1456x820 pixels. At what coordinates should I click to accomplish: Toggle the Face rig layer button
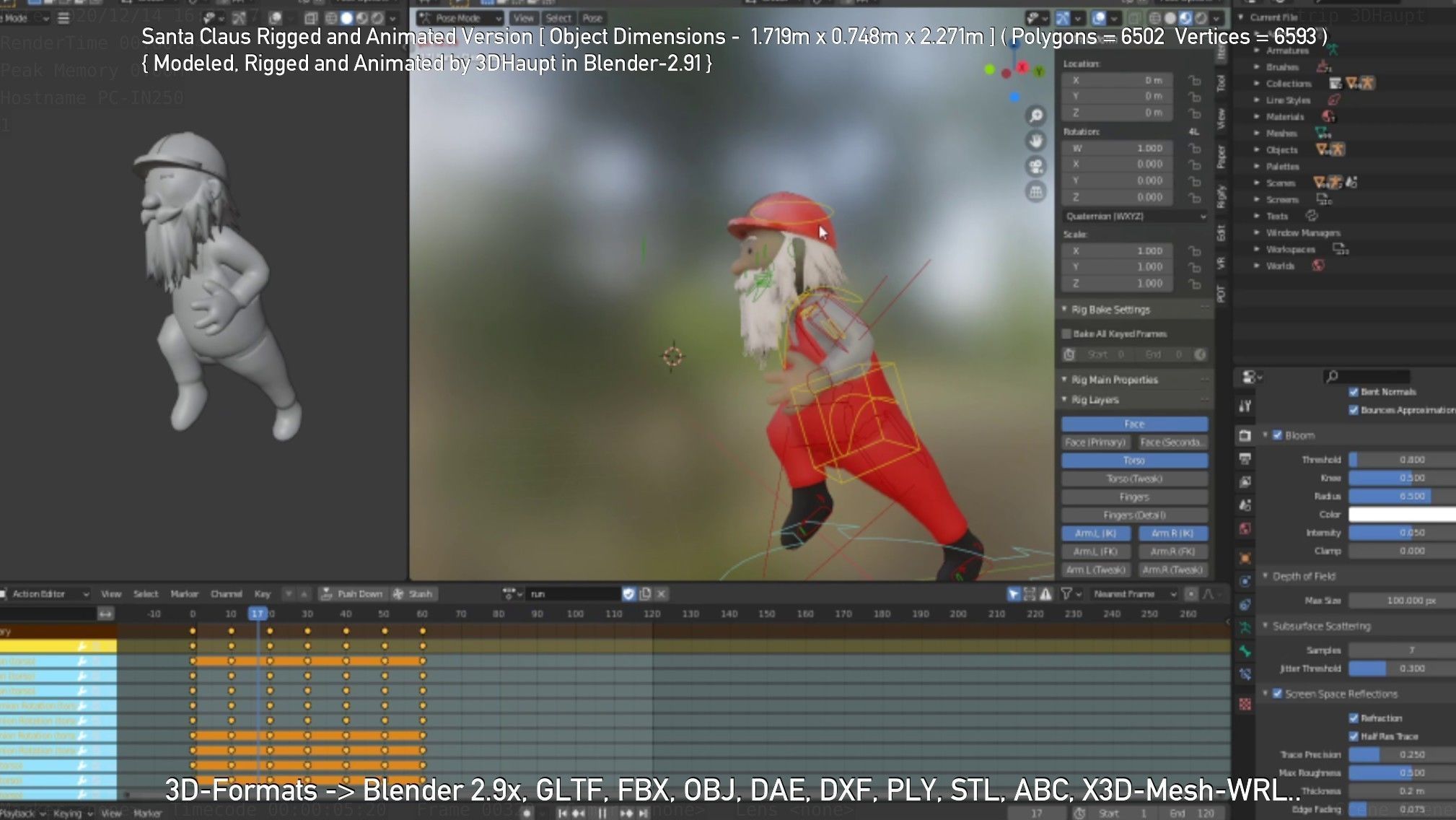point(1134,424)
